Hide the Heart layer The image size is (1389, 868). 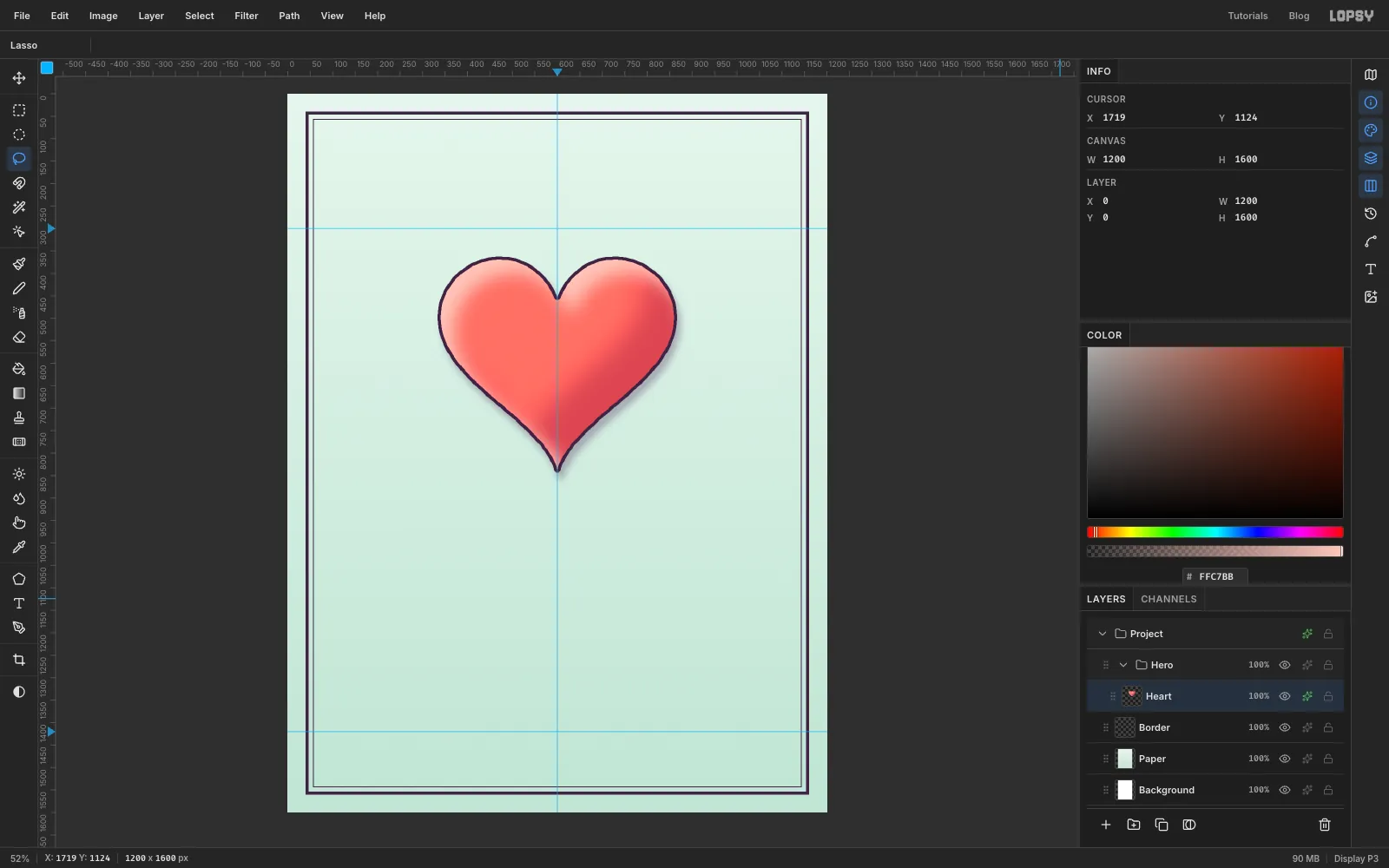point(1285,696)
